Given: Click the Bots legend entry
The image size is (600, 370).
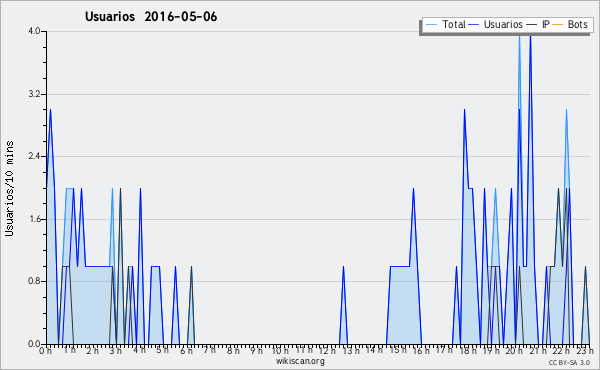Looking at the screenshot, I should pyautogui.click(x=570, y=25).
